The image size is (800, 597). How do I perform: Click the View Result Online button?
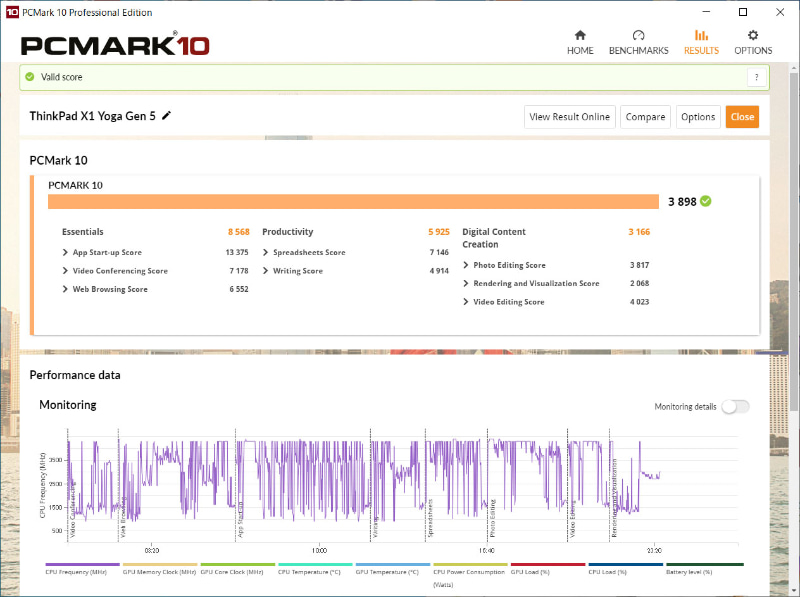pyautogui.click(x=569, y=116)
